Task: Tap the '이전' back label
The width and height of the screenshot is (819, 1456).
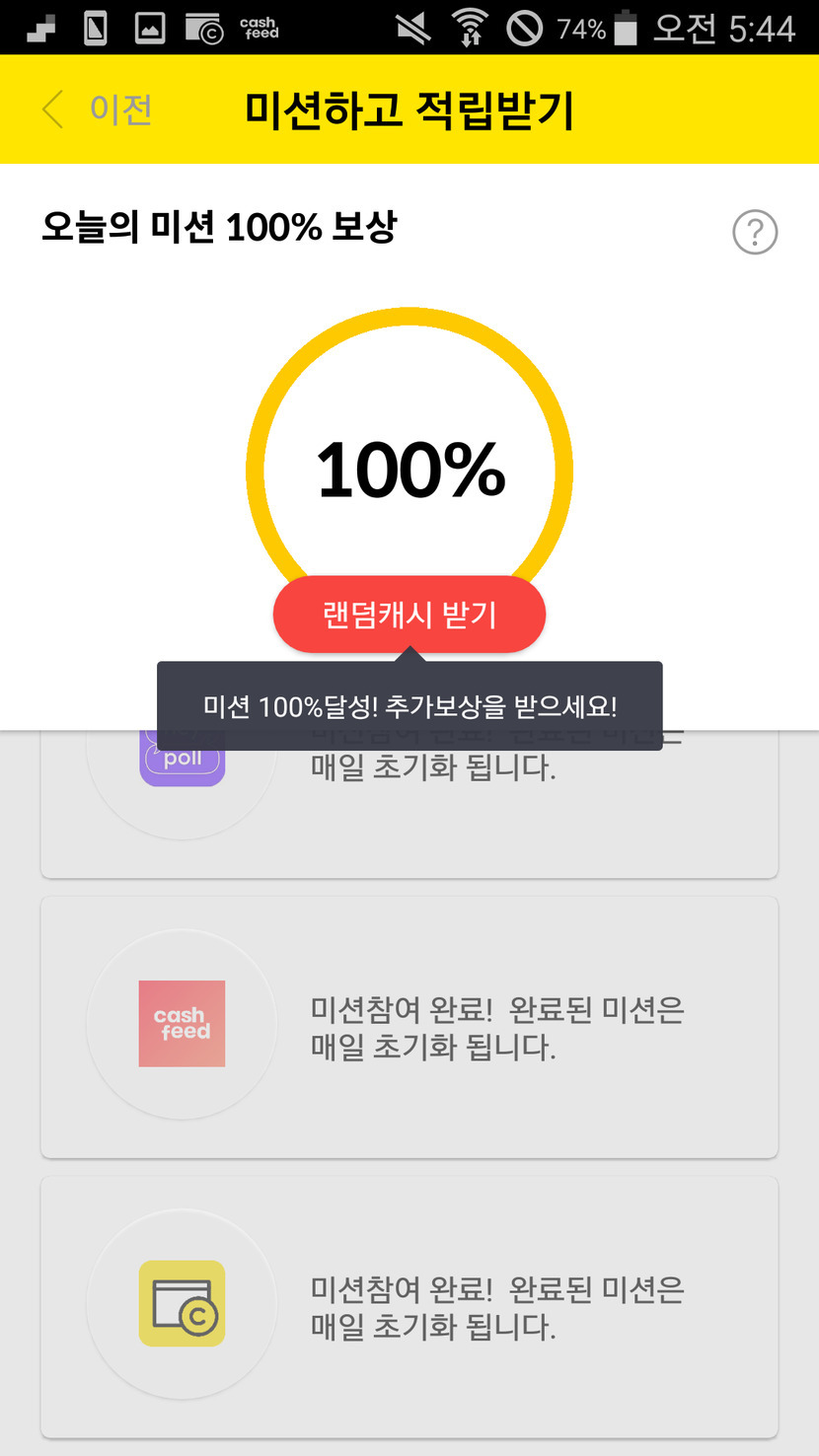Action: point(120,109)
